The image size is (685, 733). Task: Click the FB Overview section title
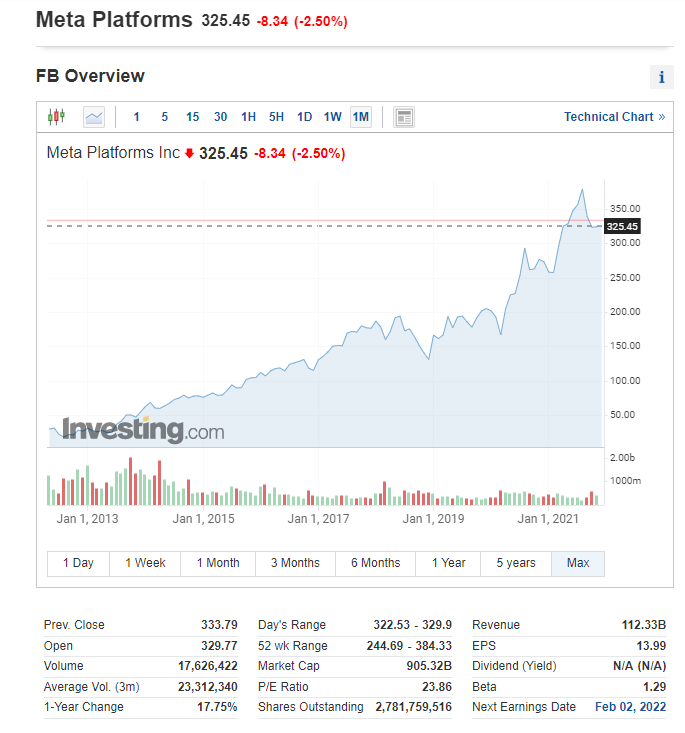click(90, 76)
